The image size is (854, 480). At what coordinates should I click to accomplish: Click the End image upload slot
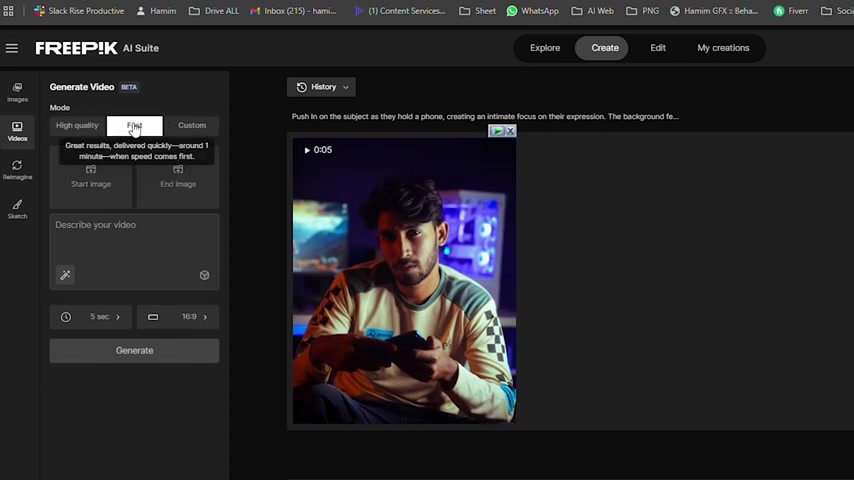pos(178,178)
